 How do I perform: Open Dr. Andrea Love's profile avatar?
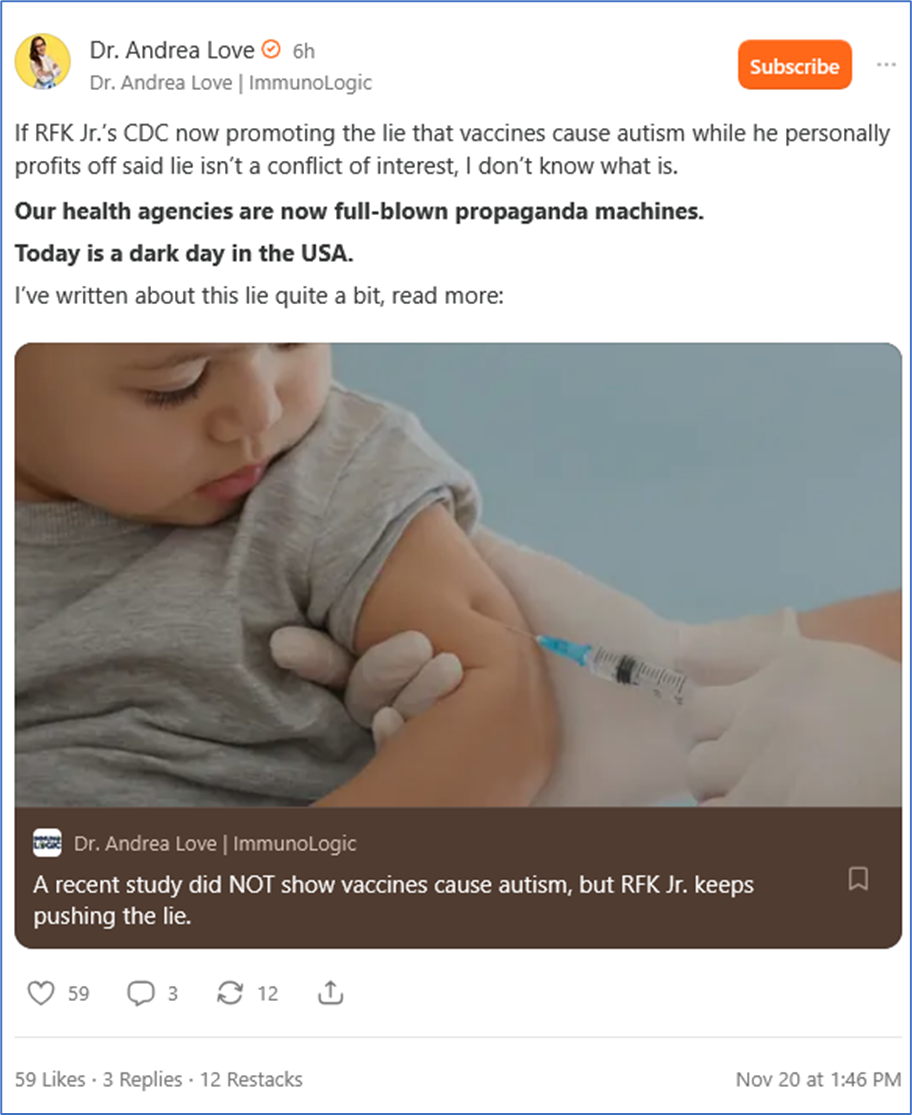42,62
